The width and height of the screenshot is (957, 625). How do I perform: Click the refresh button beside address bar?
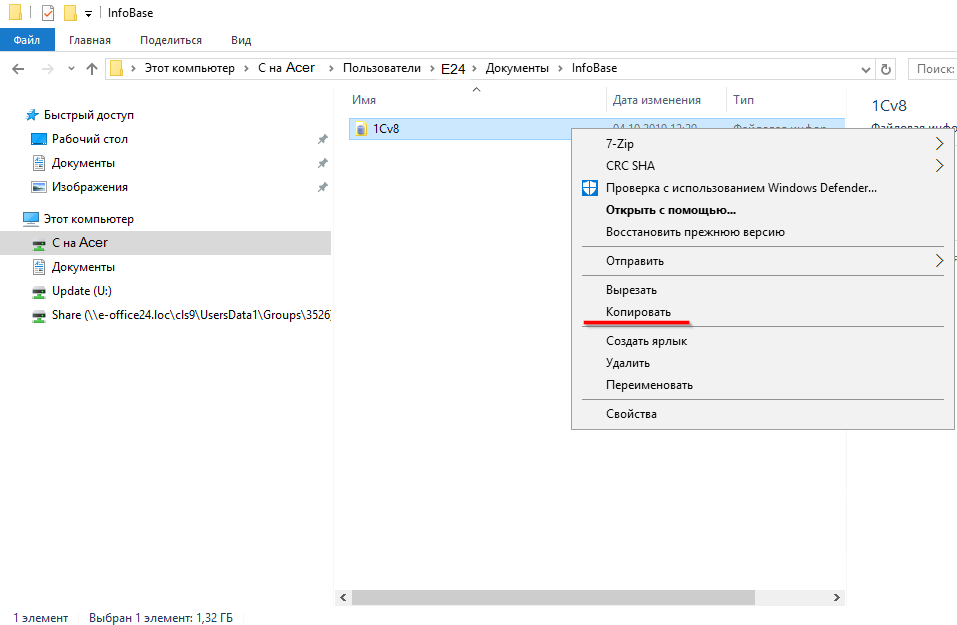pos(885,69)
